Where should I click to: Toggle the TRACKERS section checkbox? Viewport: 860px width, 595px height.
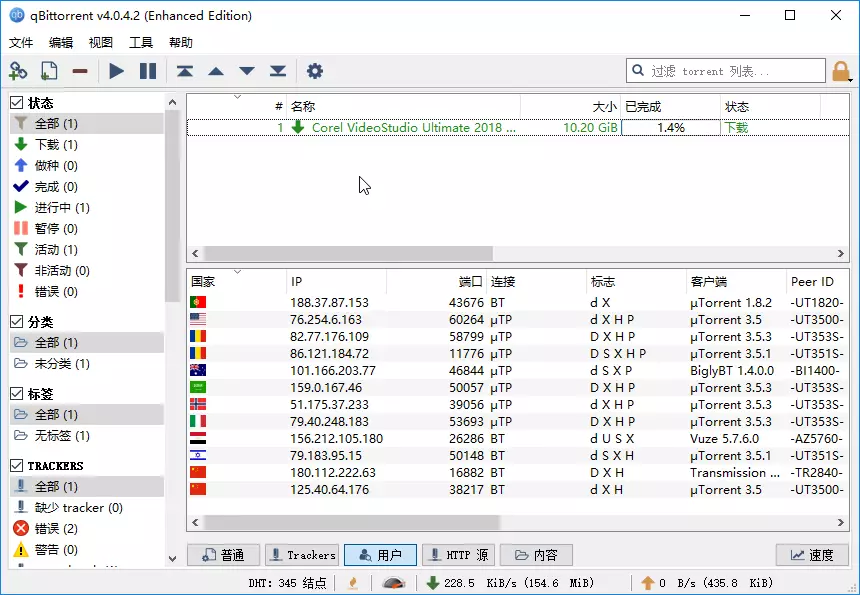tap(14, 465)
